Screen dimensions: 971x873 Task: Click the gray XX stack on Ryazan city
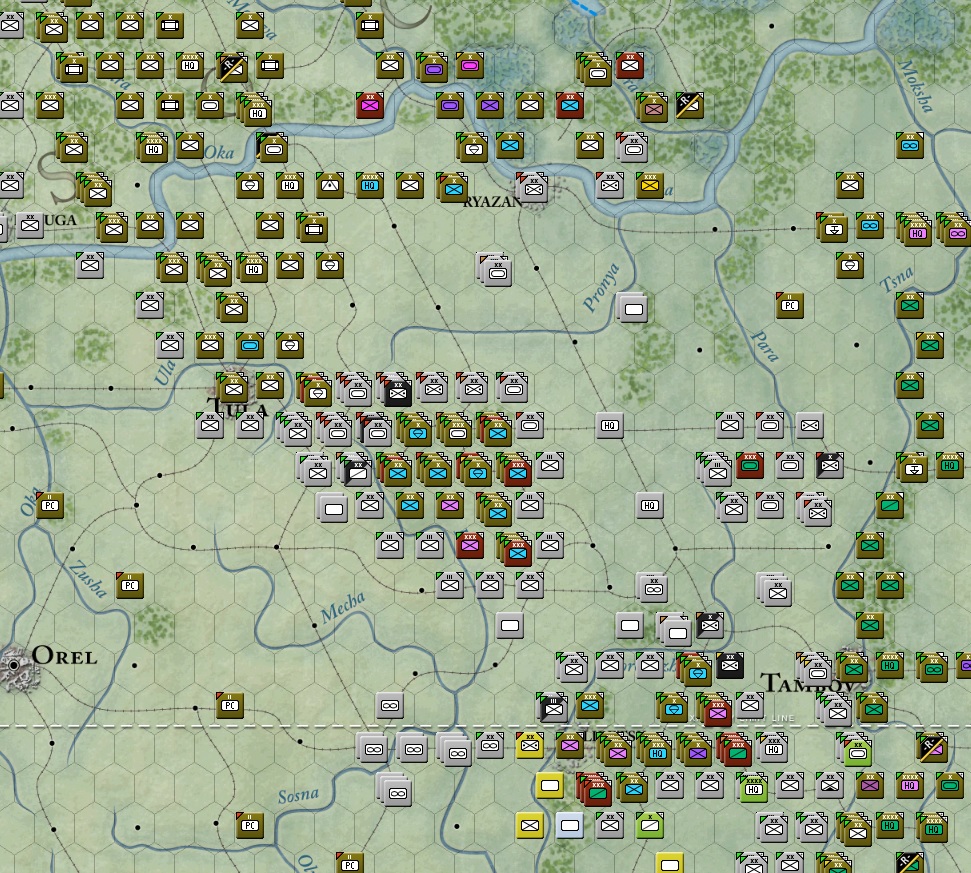point(533,187)
